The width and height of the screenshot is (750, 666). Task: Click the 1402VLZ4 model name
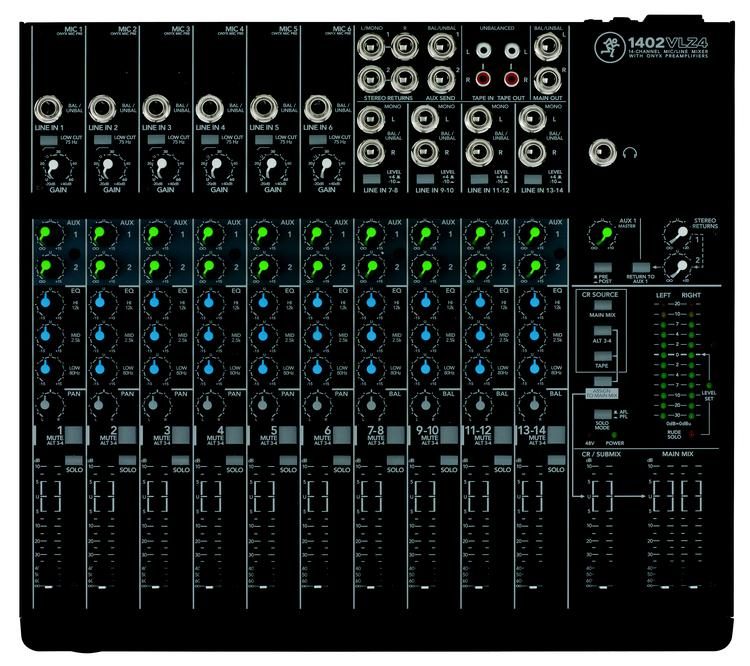pos(668,42)
